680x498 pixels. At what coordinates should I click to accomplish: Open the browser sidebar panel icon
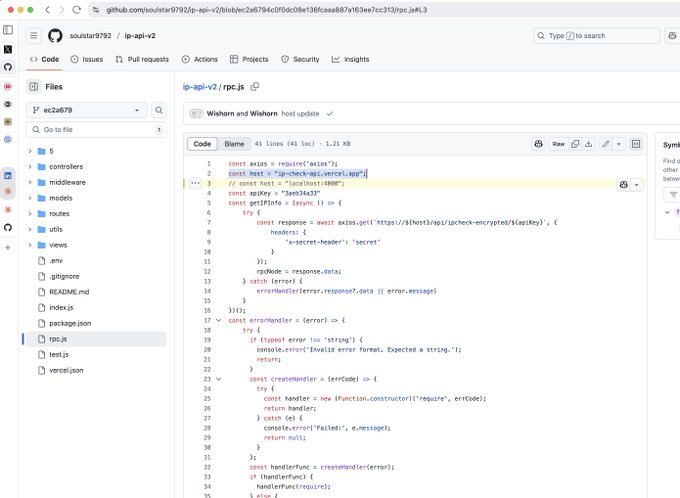pyautogui.click(x=8, y=29)
